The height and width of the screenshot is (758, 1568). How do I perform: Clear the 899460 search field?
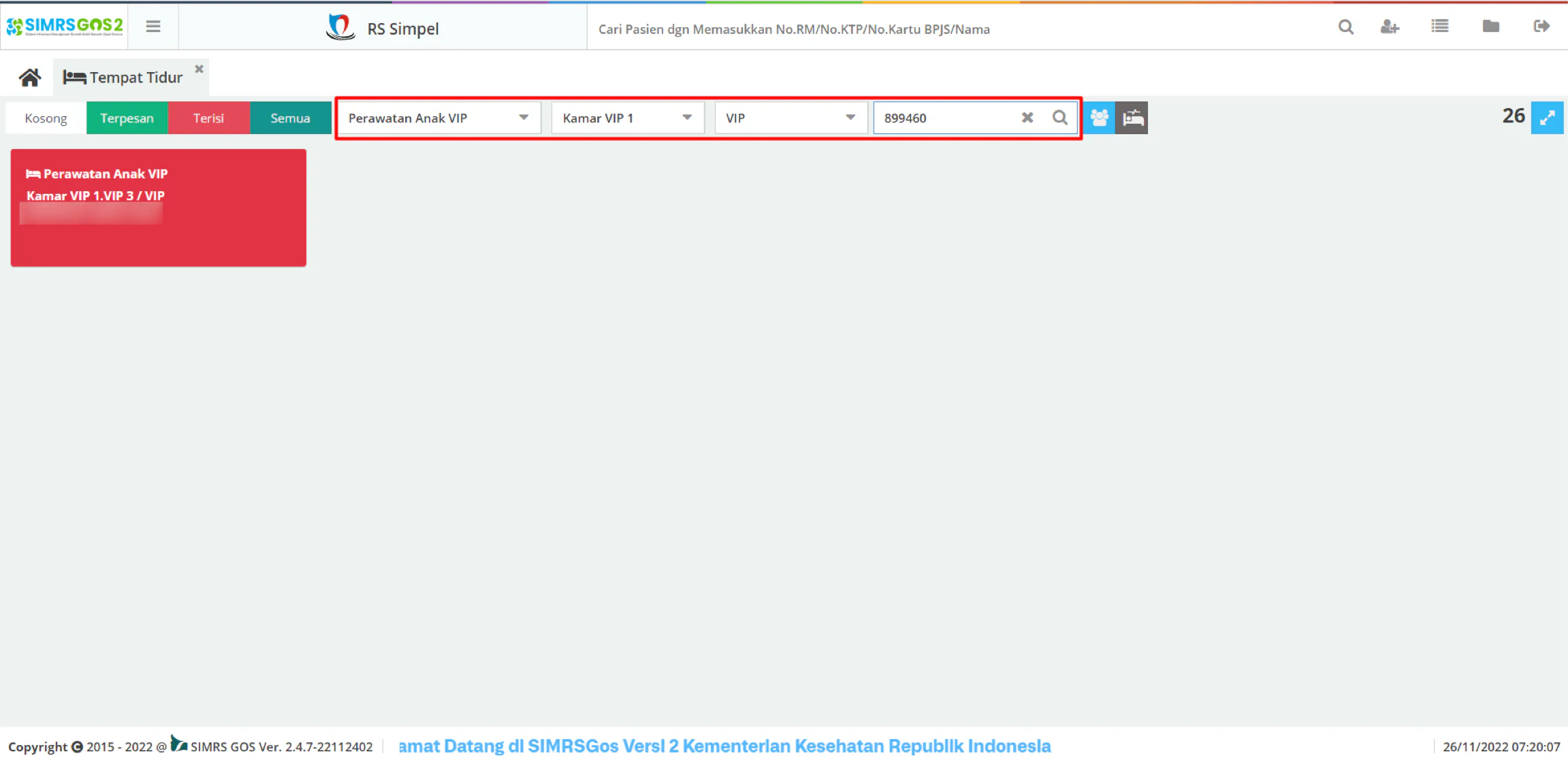tap(1027, 118)
